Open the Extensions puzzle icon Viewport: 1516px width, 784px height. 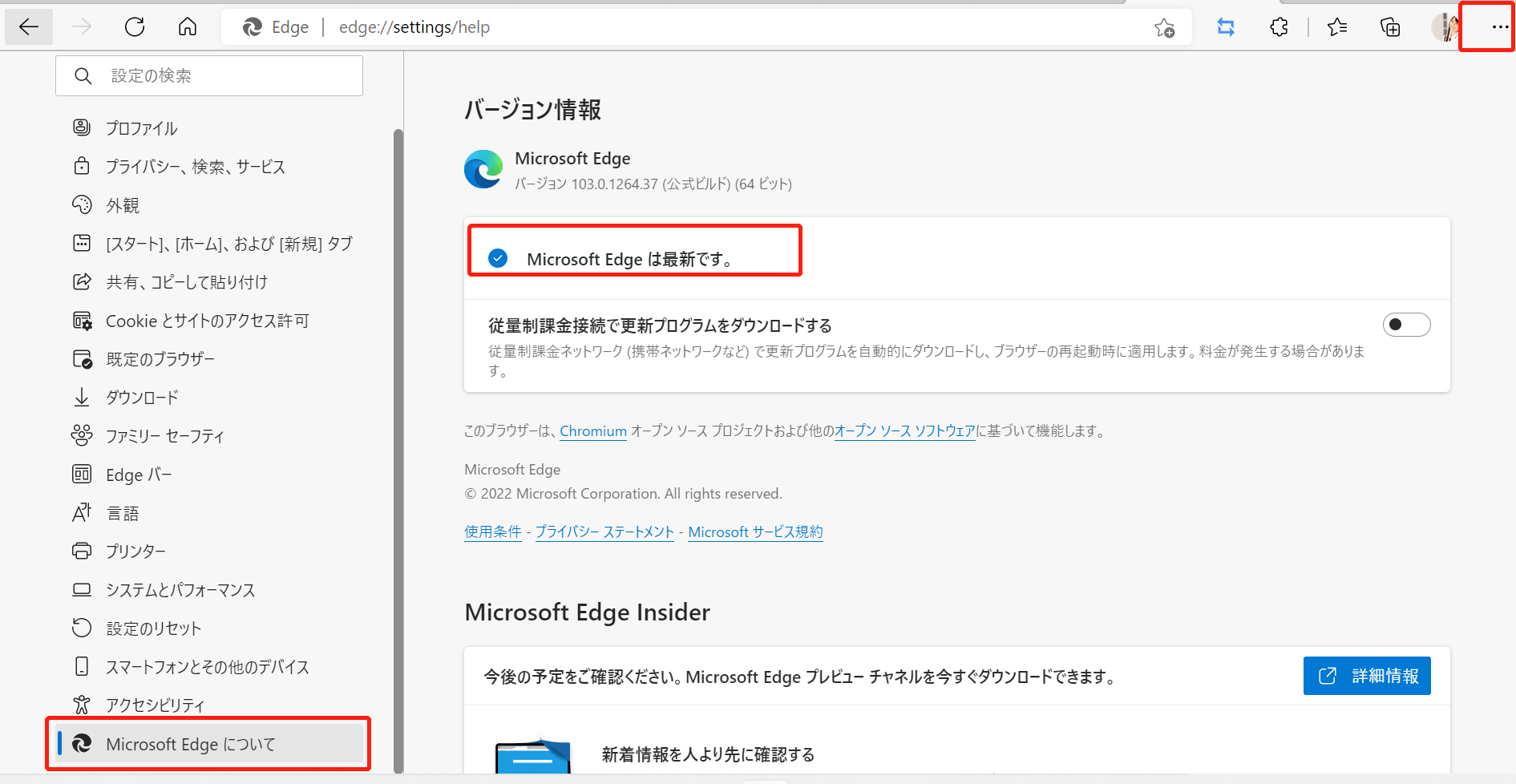[x=1280, y=27]
